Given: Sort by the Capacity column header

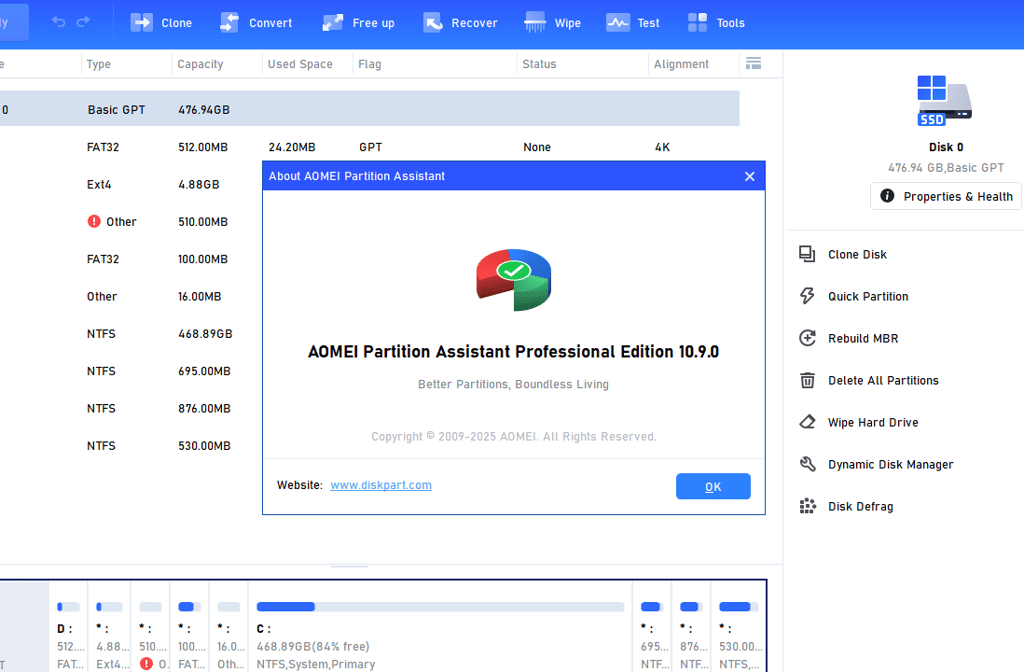Looking at the screenshot, I should point(200,64).
